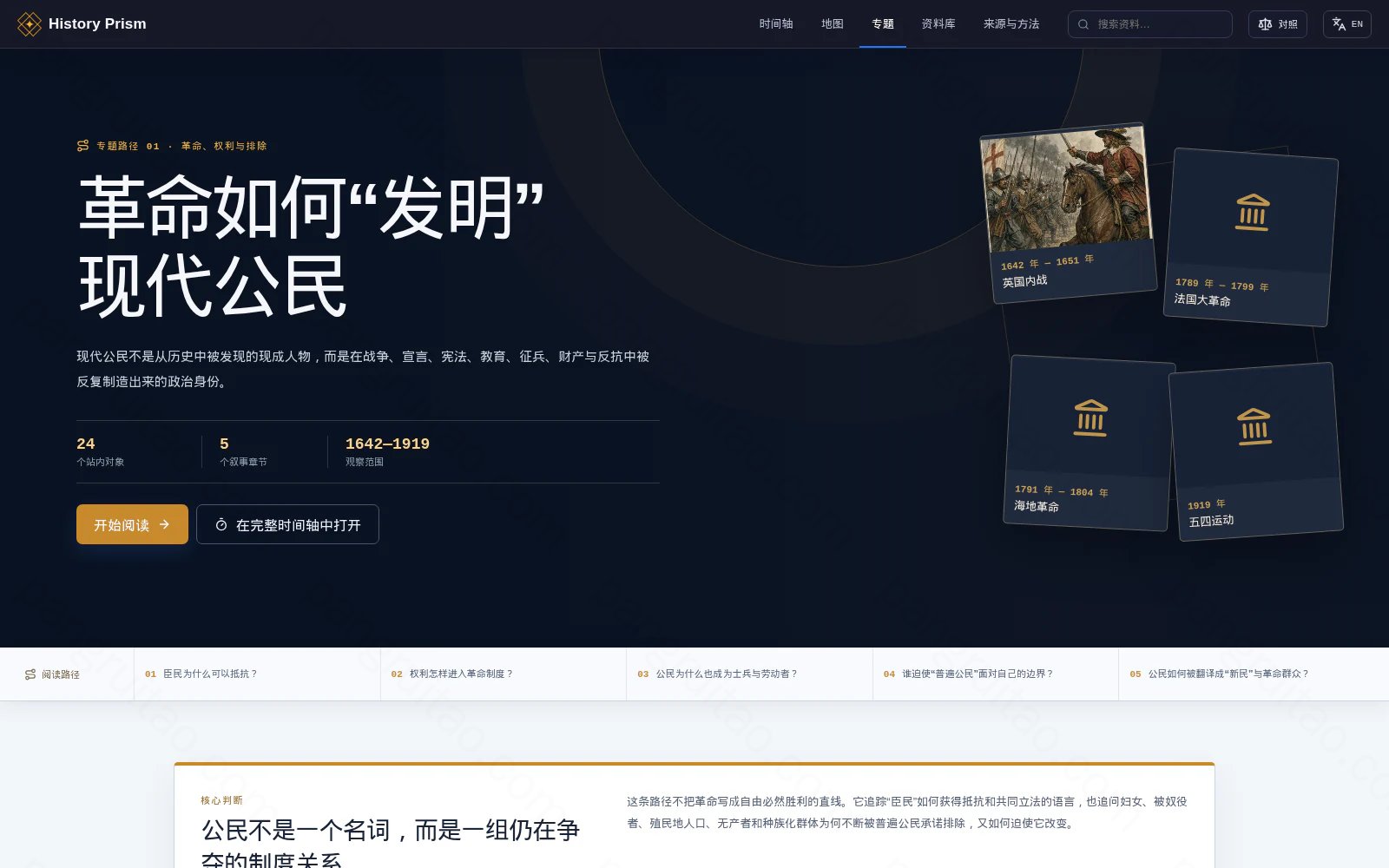
Task: Click the 5 个叙事章节 statistic
Action: (x=243, y=451)
